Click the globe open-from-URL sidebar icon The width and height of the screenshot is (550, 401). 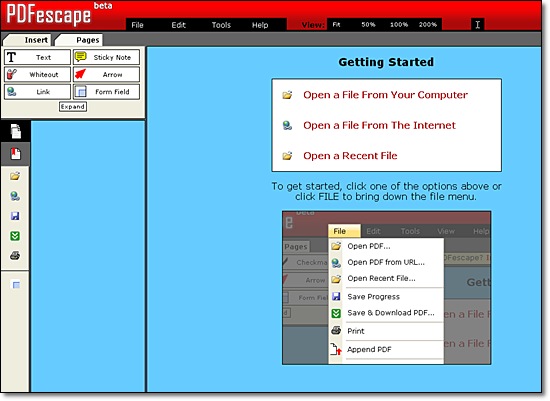pos(15,196)
